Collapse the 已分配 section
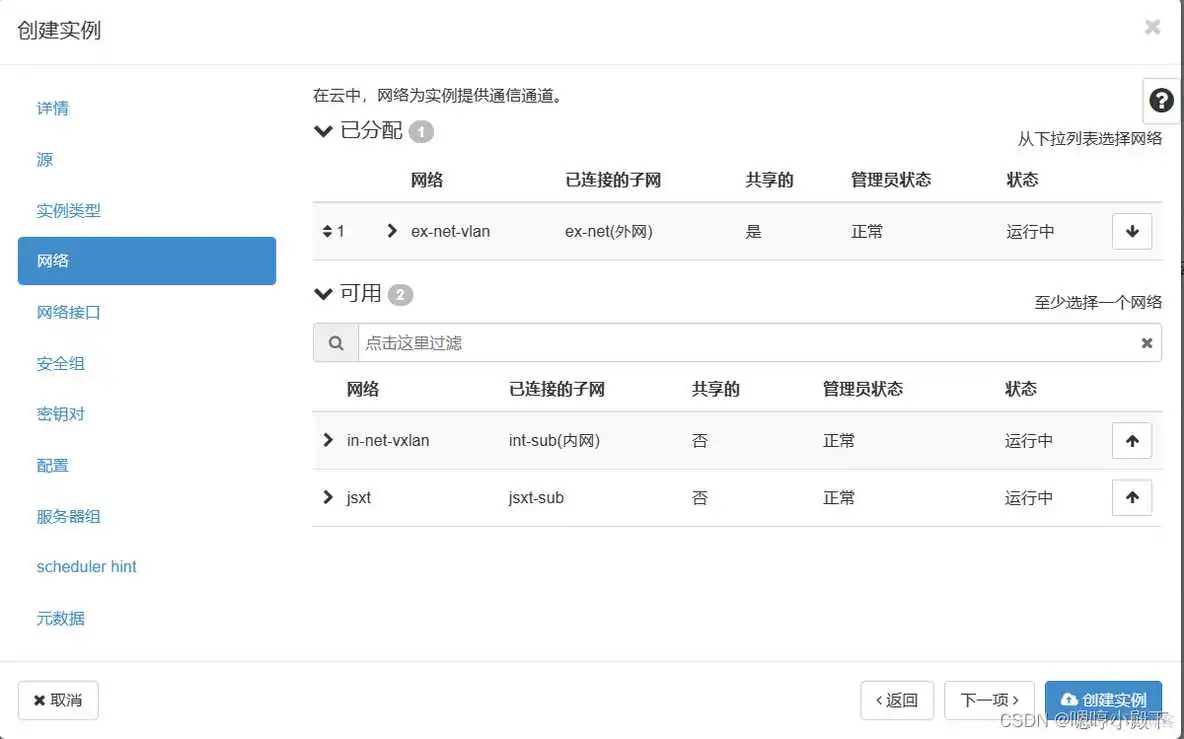 (x=323, y=130)
